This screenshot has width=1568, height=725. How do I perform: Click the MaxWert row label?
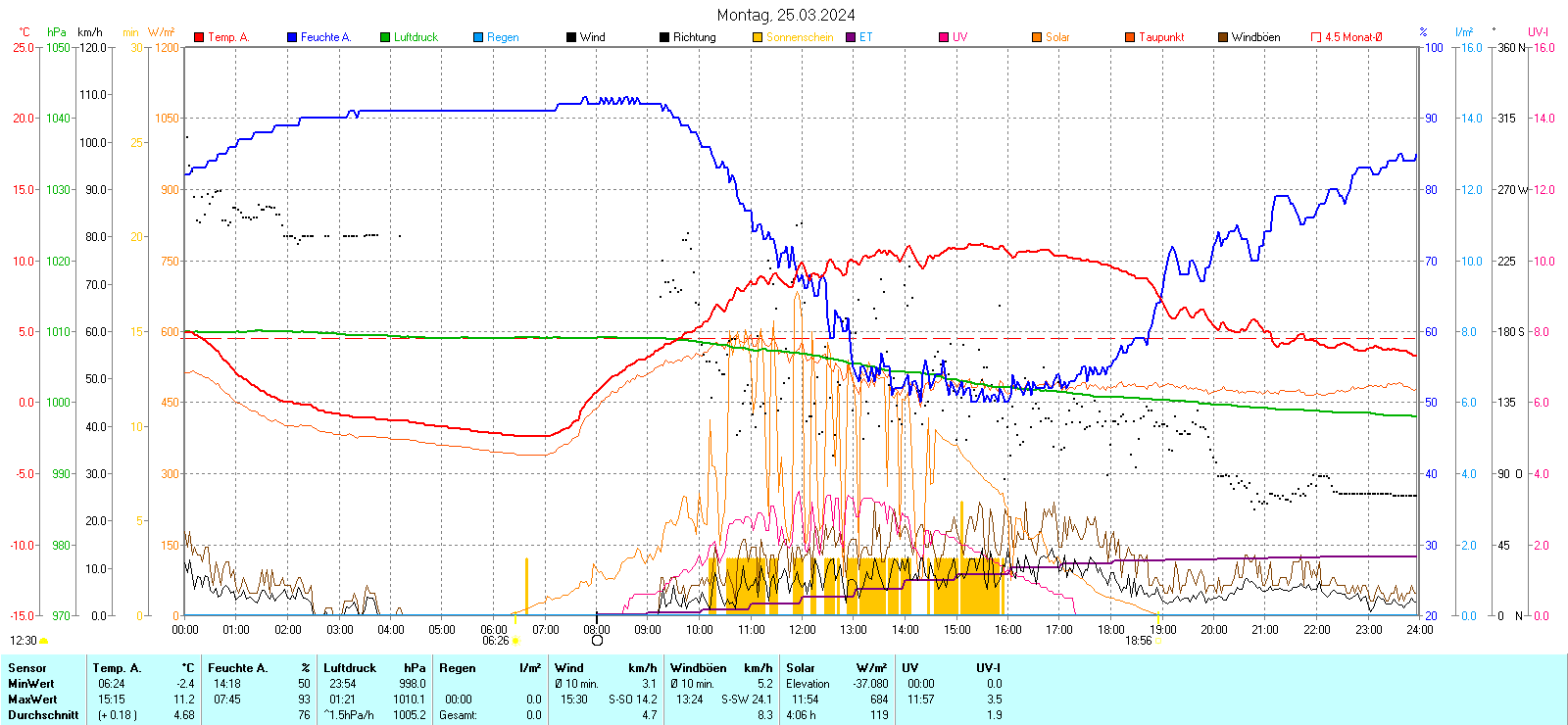pyautogui.click(x=32, y=700)
